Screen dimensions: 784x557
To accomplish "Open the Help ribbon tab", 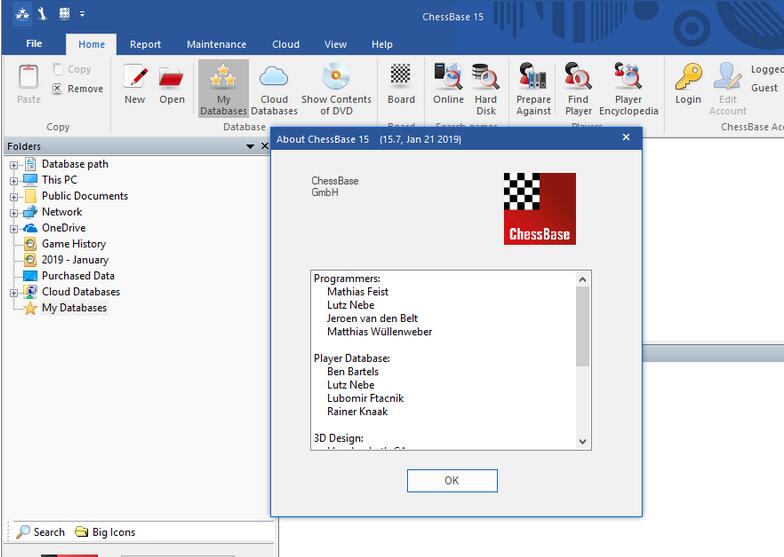I will pyautogui.click(x=382, y=44).
